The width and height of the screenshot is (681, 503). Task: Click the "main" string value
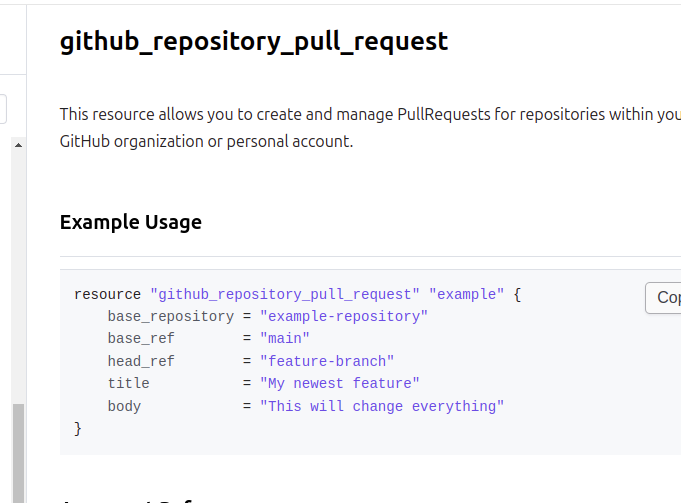click(285, 339)
